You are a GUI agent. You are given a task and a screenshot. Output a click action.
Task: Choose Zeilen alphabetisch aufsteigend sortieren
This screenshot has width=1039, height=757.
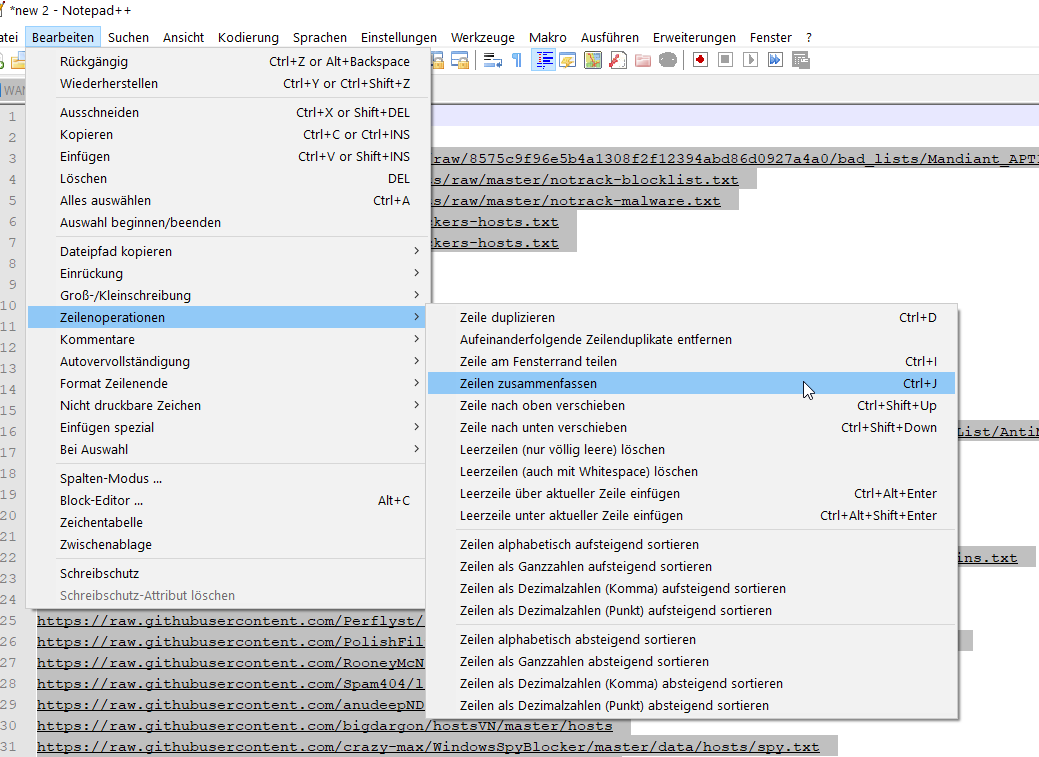click(x=691, y=544)
